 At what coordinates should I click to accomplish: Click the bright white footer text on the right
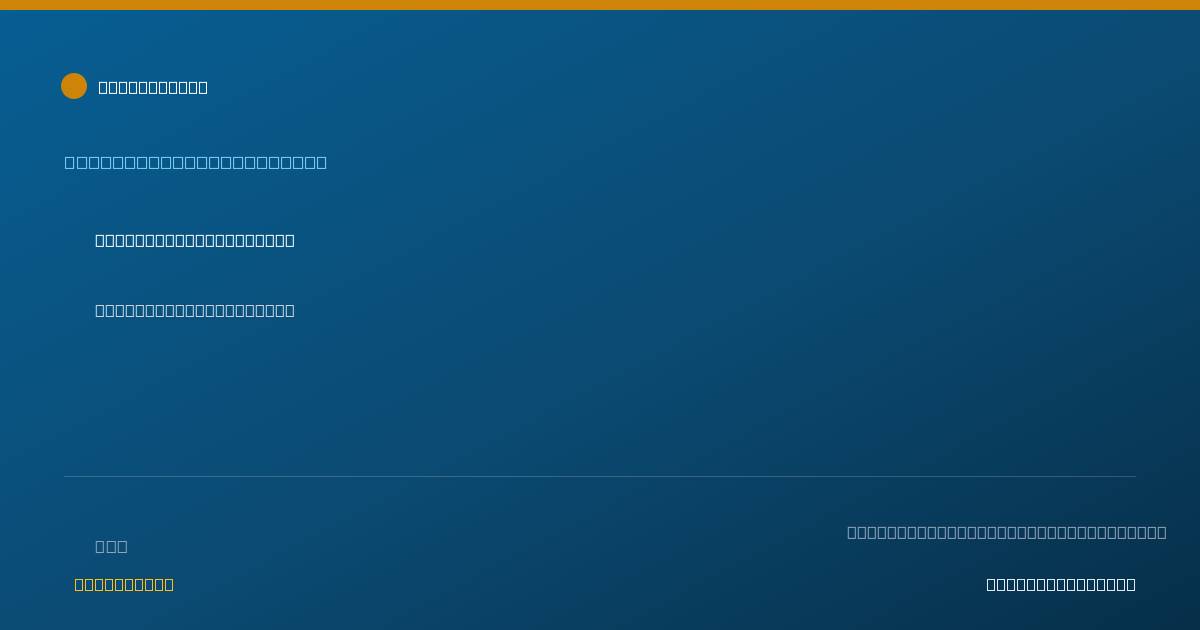1061,584
